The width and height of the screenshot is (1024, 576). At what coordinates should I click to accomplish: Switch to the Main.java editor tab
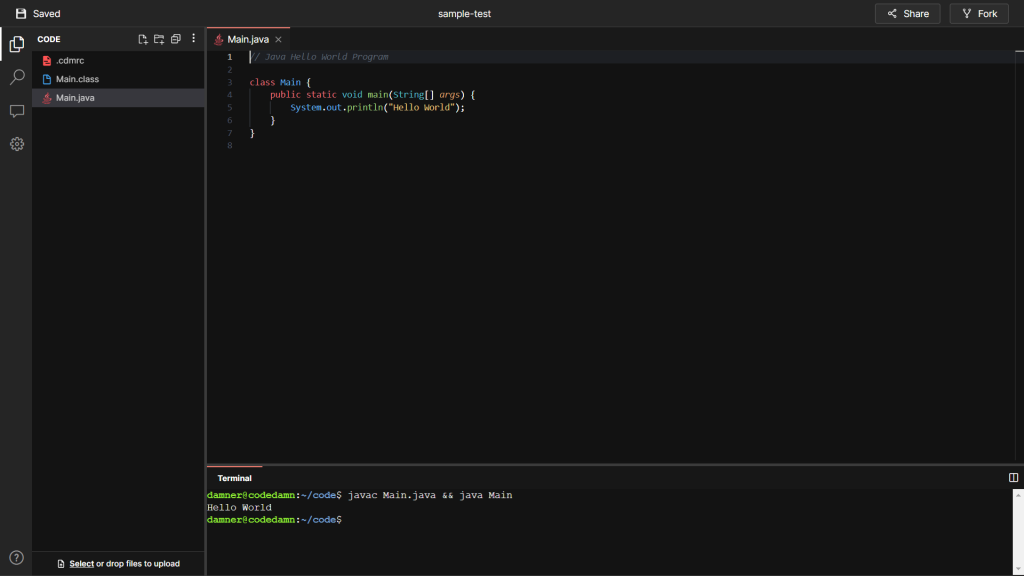pyautogui.click(x=248, y=39)
